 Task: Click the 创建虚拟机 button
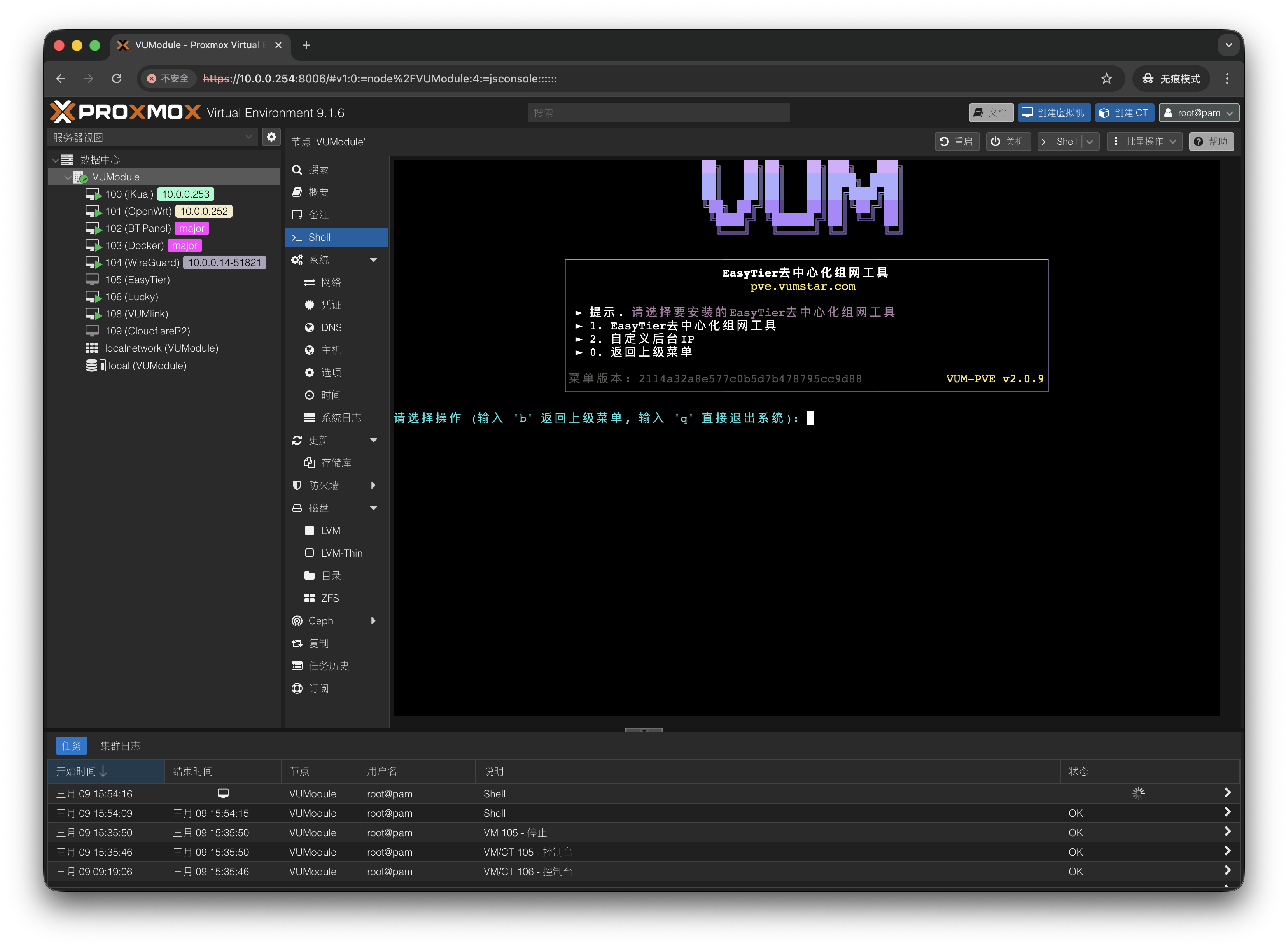pyautogui.click(x=1054, y=112)
